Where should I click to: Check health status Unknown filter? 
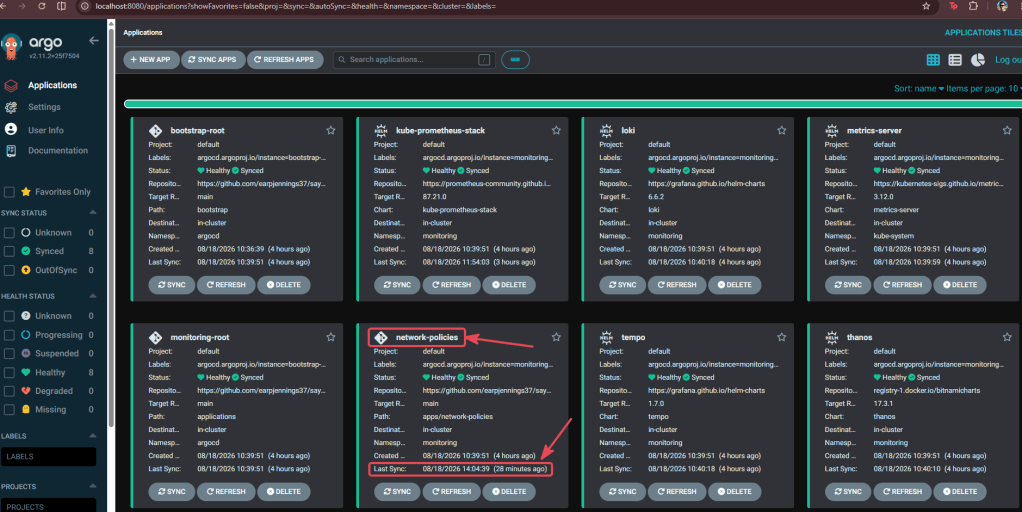(9, 316)
